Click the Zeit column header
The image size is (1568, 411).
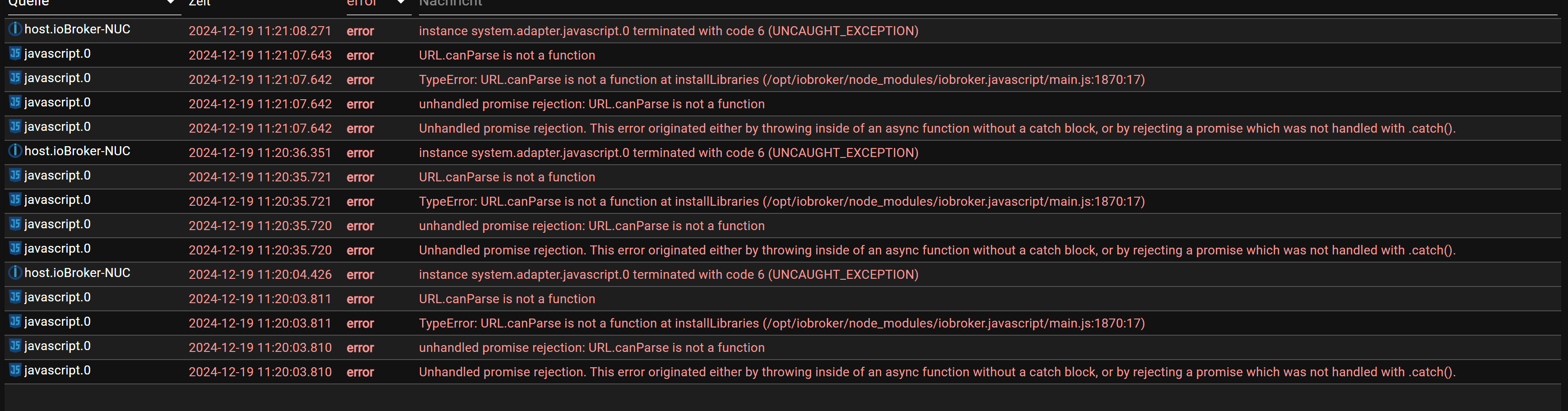coord(200,3)
